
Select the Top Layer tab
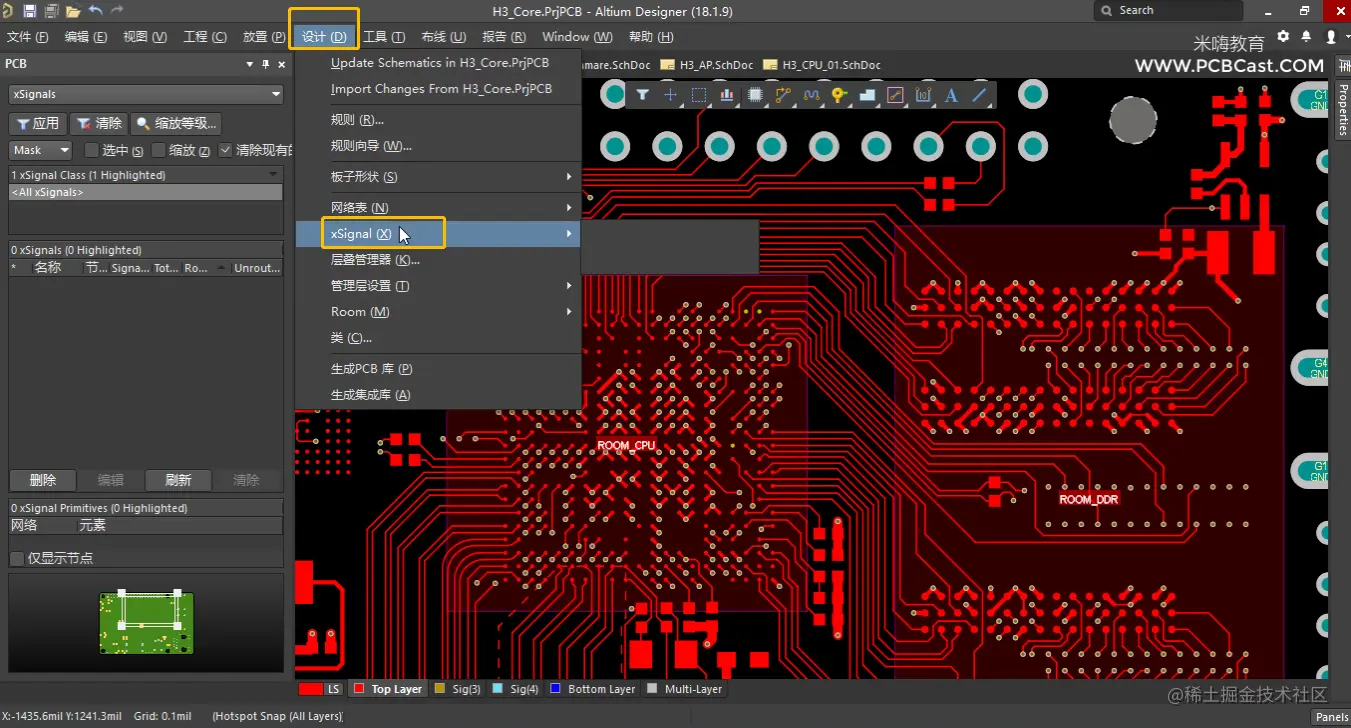pyautogui.click(x=387, y=689)
